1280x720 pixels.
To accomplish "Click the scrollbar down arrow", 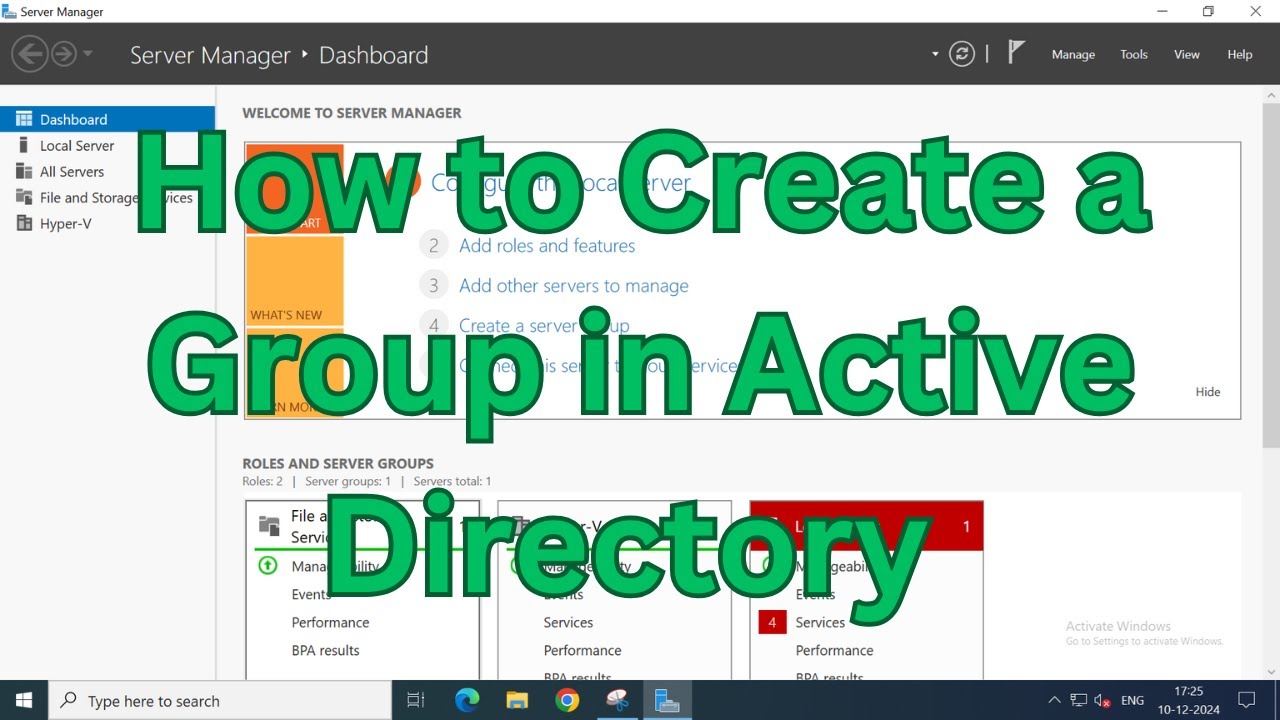I will click(1271, 672).
